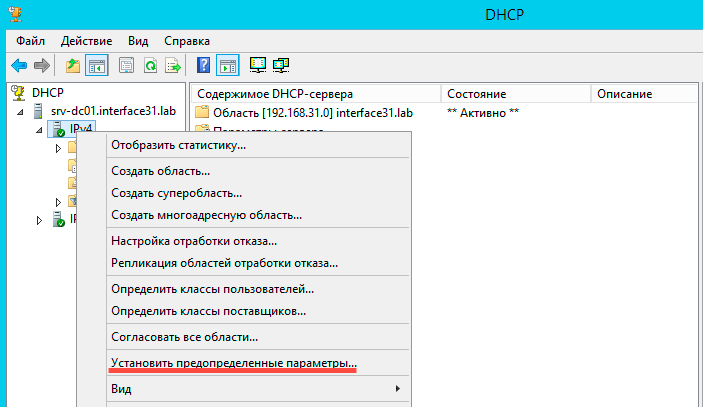Collapse the IPv4 tree node
703x407 pixels.
(39, 130)
